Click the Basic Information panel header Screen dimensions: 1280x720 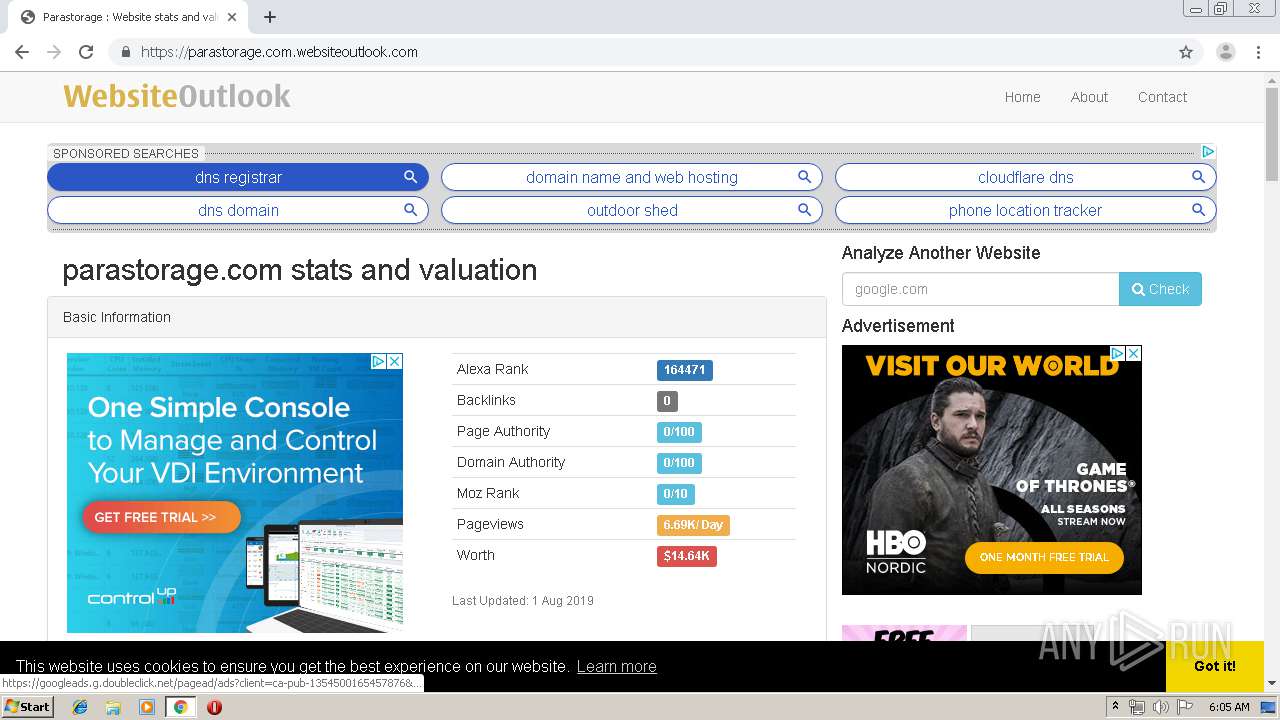tap(437, 317)
